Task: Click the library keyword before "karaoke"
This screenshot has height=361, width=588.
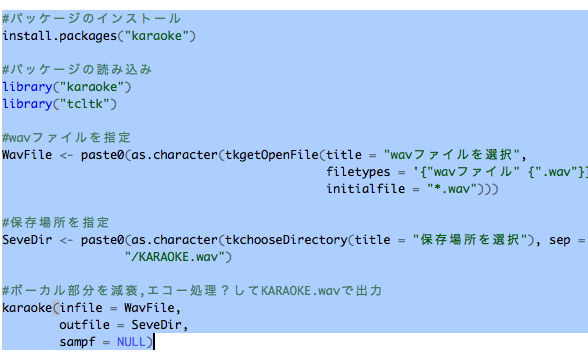Action: pos(27,87)
